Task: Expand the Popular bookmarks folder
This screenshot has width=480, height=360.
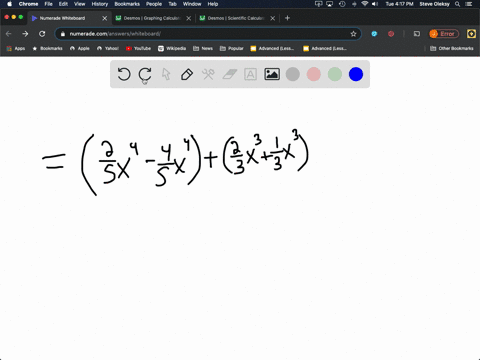Action: click(x=232, y=48)
